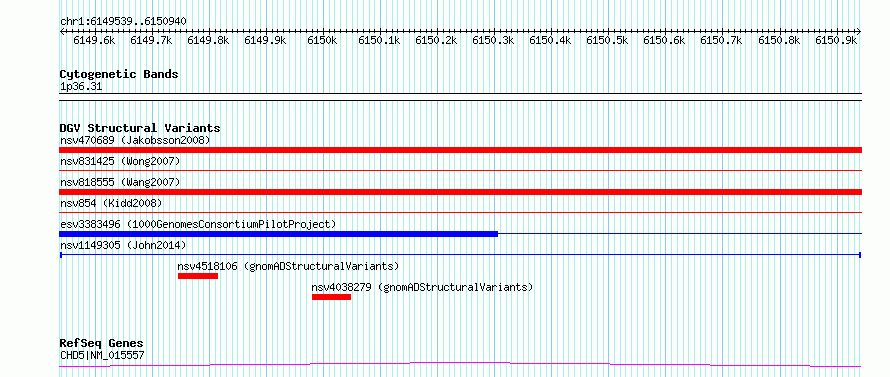This screenshot has width=890, height=377.
Task: Click the 6150.3k ruler tick label
Action: 493,40
